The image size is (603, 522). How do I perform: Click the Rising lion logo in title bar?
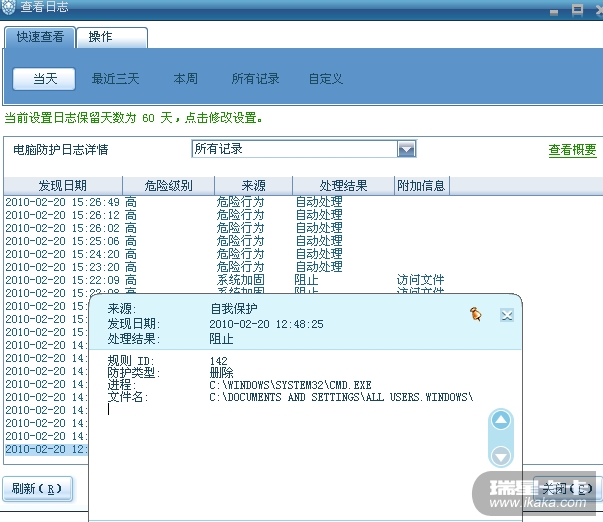8,7
